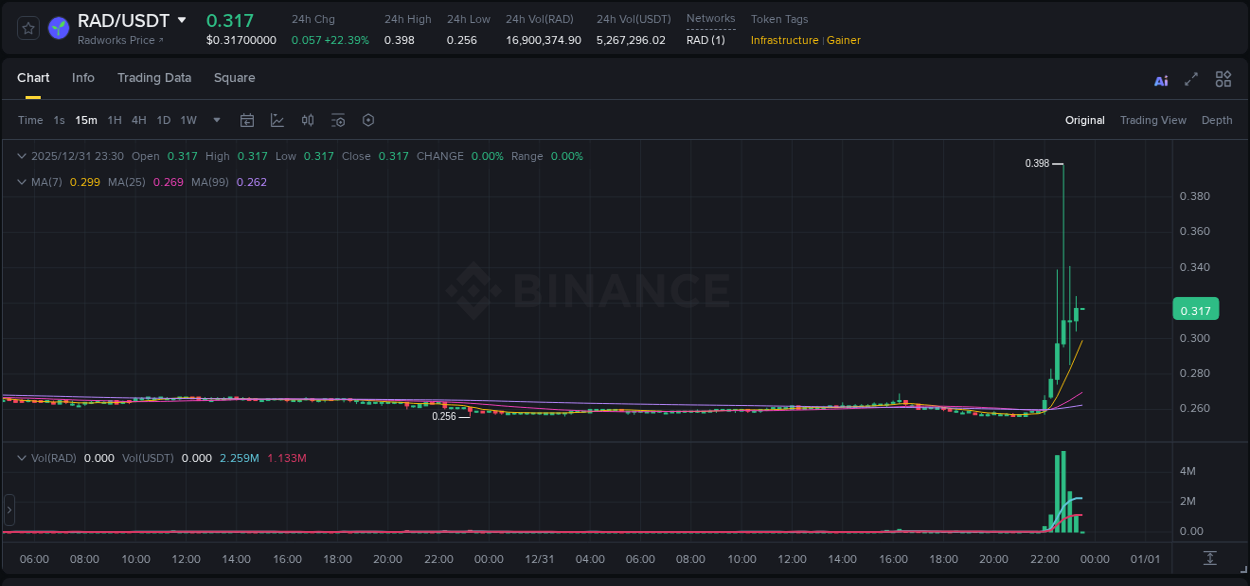Open the indicators list icon
Image resolution: width=1250 pixels, height=586 pixels.
coord(338,120)
